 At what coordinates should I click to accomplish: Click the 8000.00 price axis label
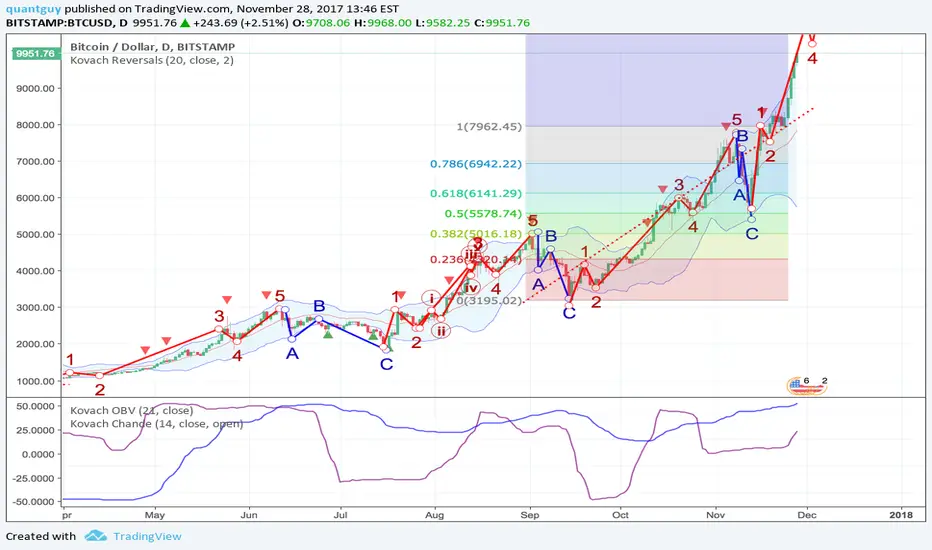(36, 125)
